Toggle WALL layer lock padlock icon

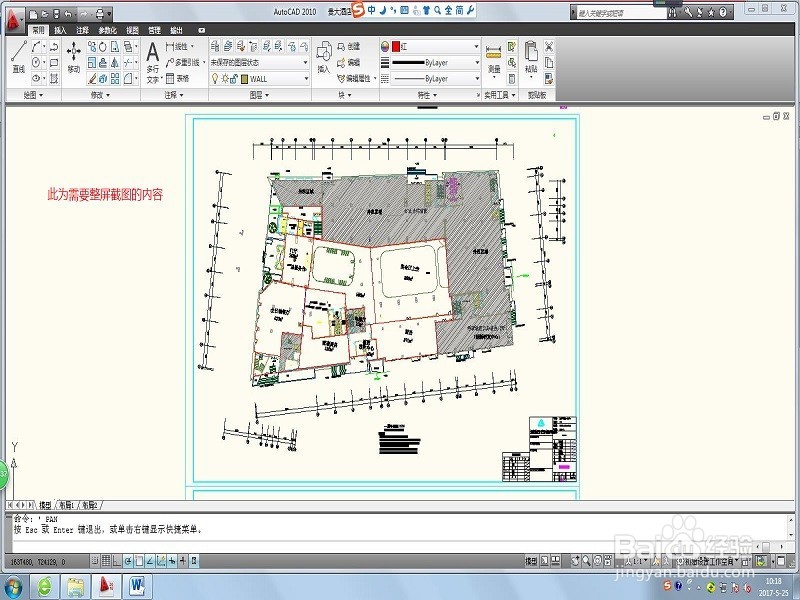[x=234, y=79]
